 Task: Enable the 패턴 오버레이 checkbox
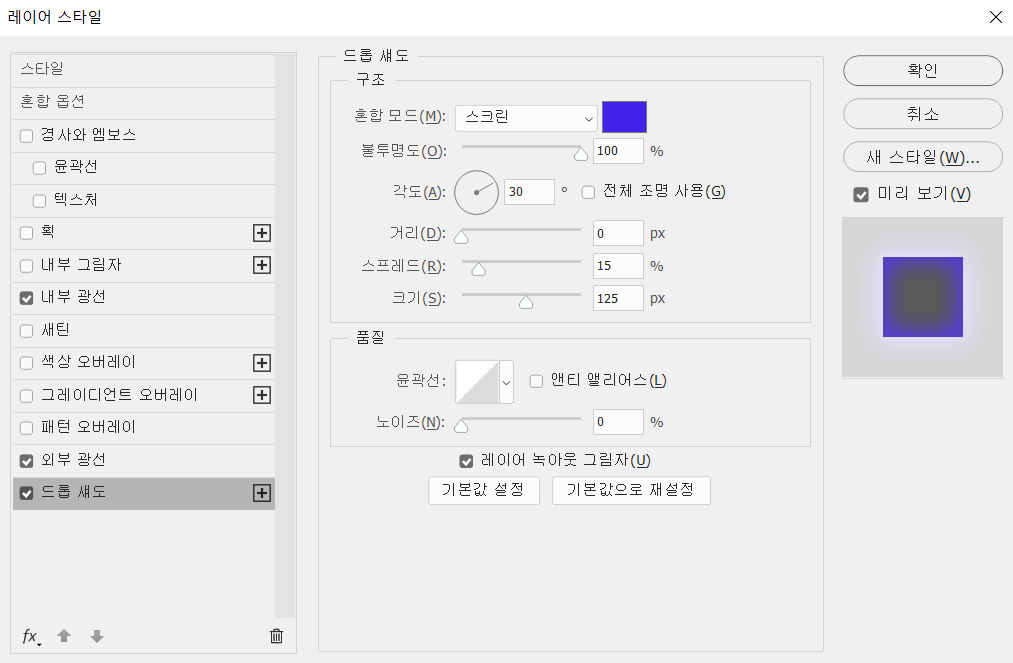[x=26, y=428]
